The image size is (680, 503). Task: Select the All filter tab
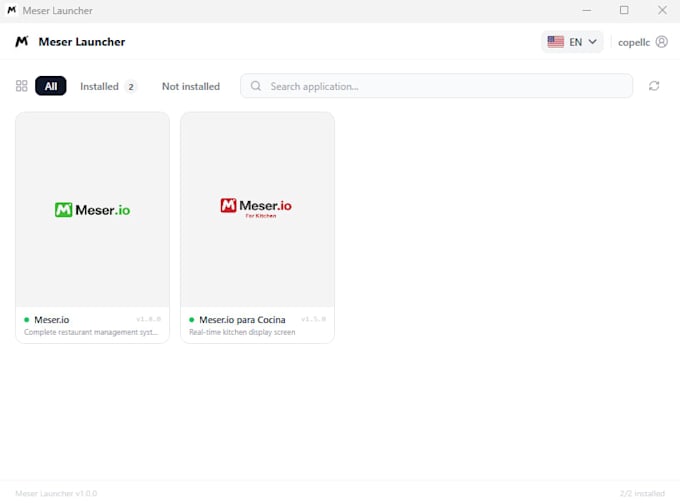[x=51, y=86]
